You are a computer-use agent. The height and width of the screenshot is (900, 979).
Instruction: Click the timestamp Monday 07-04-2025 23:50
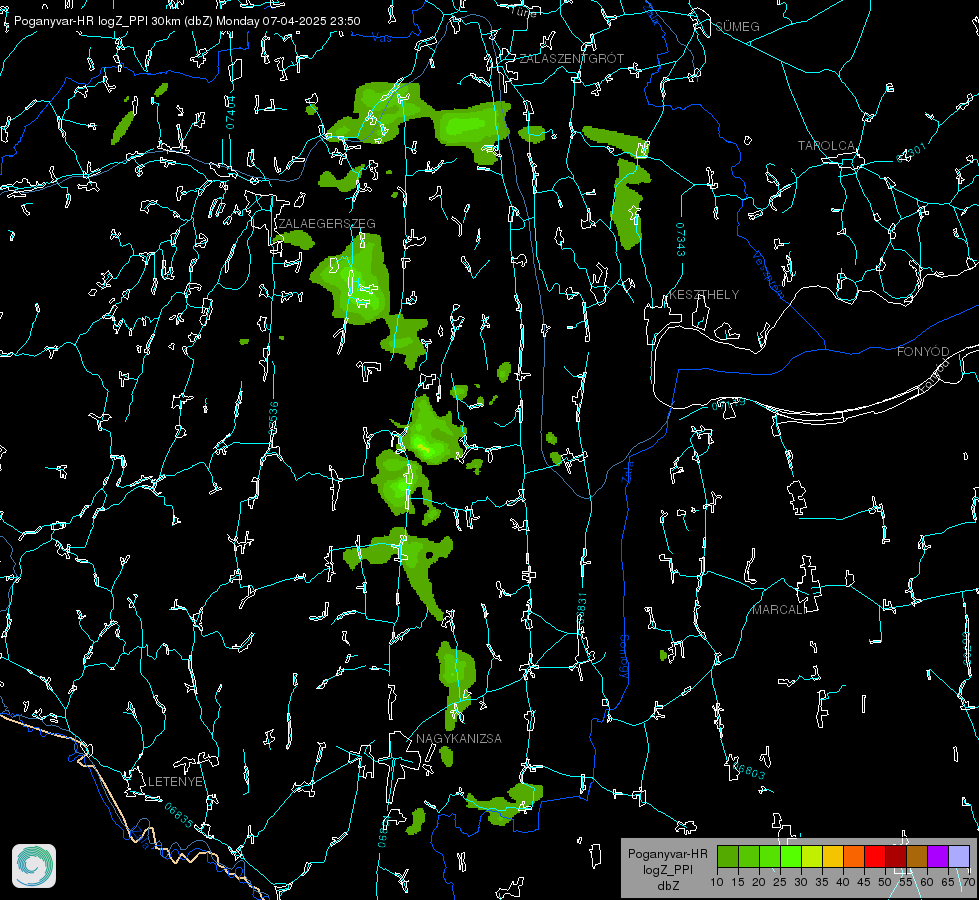click(x=288, y=21)
